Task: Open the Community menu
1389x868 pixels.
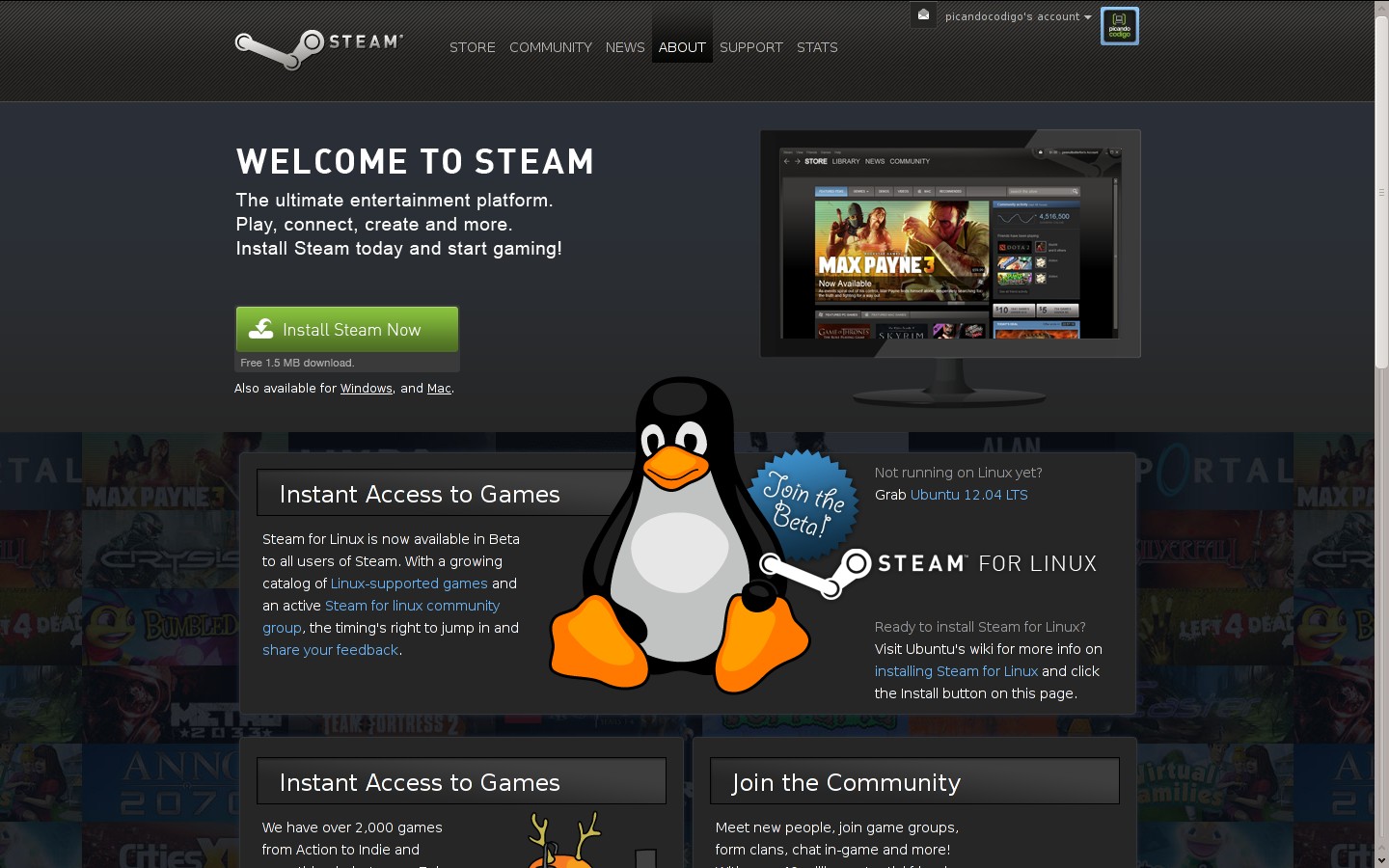Action: [x=550, y=47]
